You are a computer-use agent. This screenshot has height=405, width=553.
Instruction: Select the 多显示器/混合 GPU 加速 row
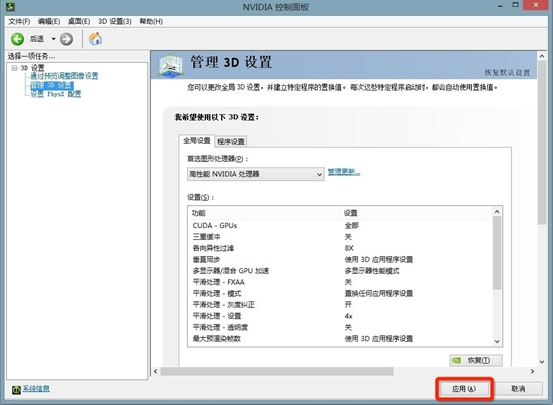coord(340,271)
